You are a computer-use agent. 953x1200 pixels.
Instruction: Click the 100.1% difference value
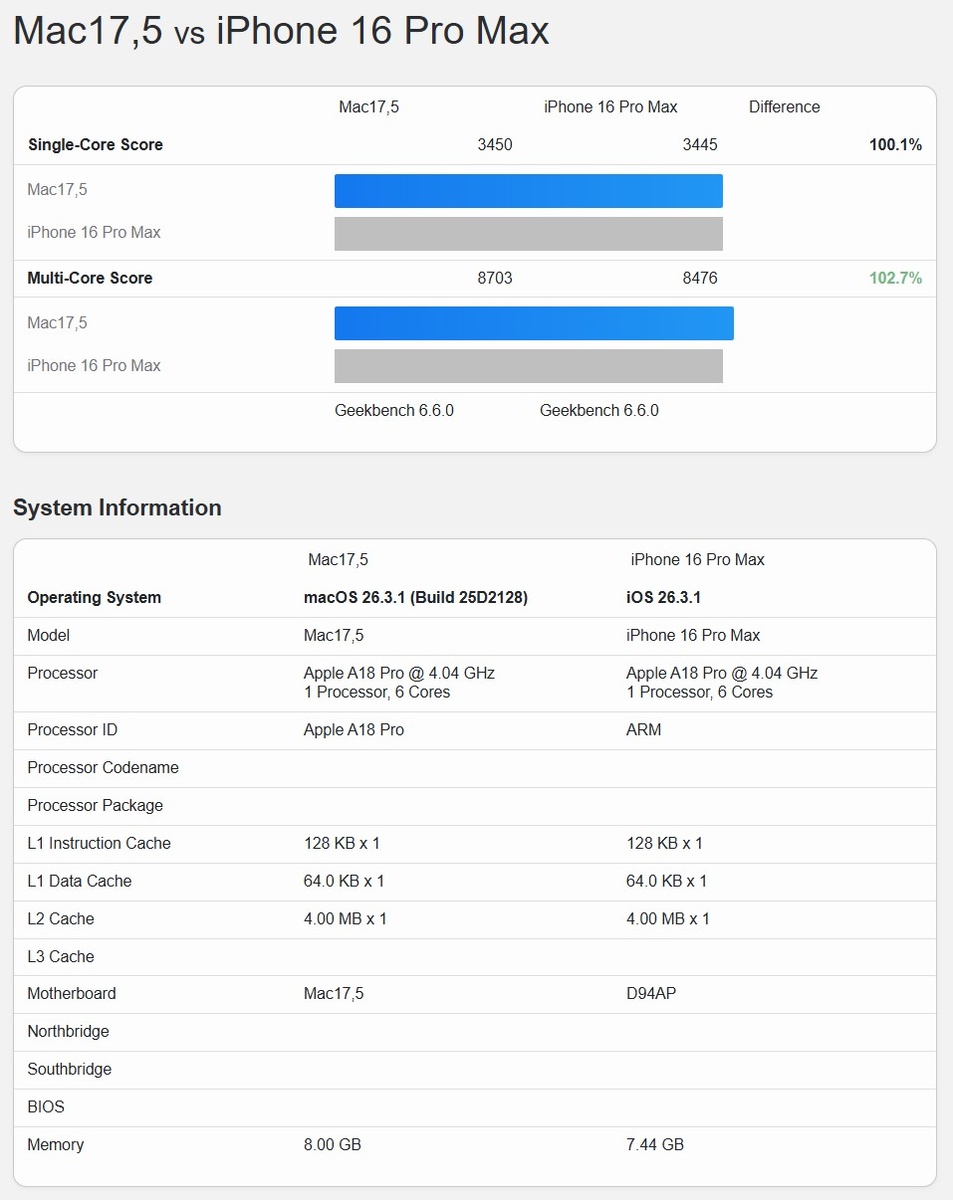point(896,144)
